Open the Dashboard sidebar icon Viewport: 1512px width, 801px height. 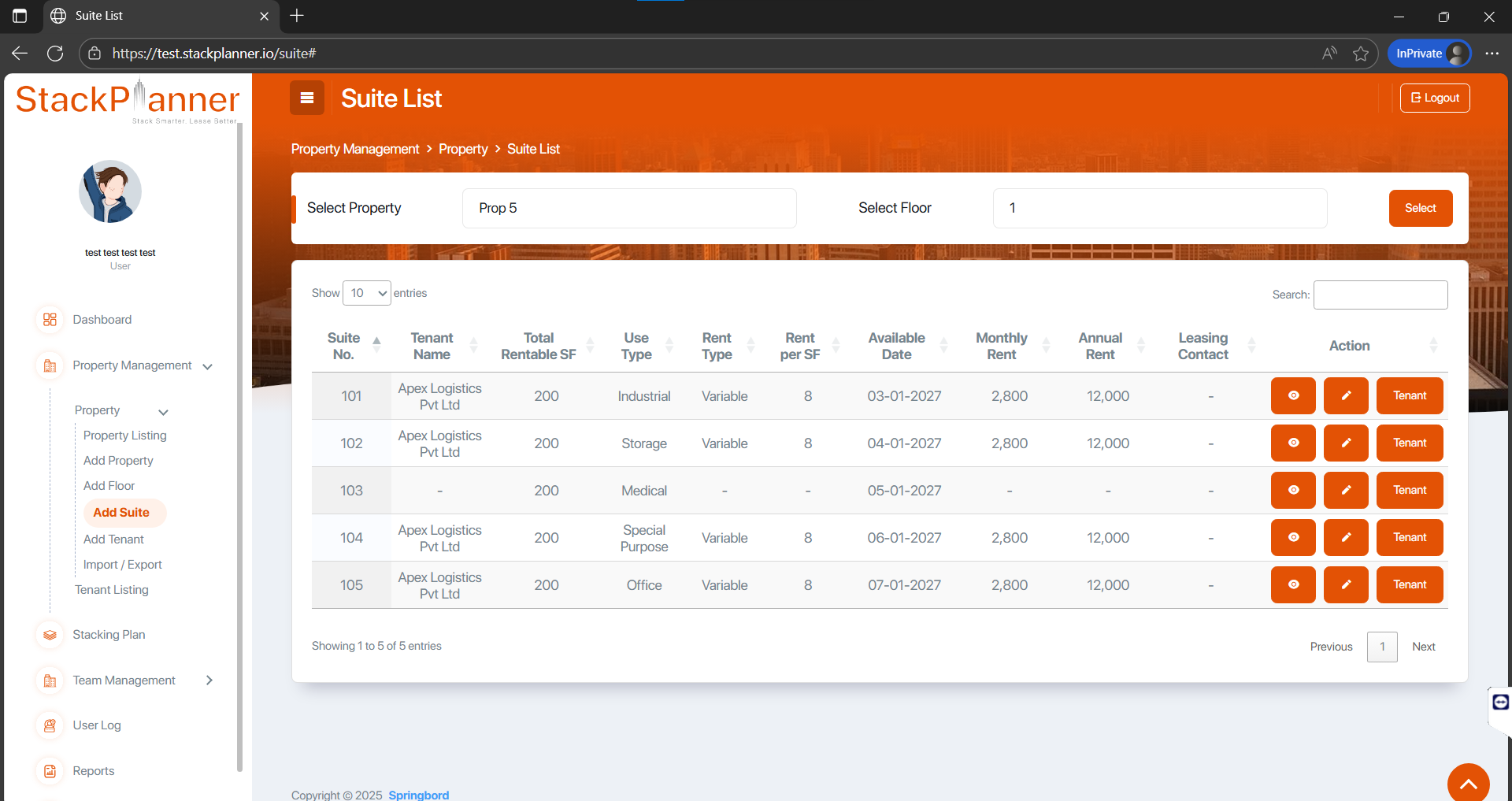pyautogui.click(x=50, y=320)
